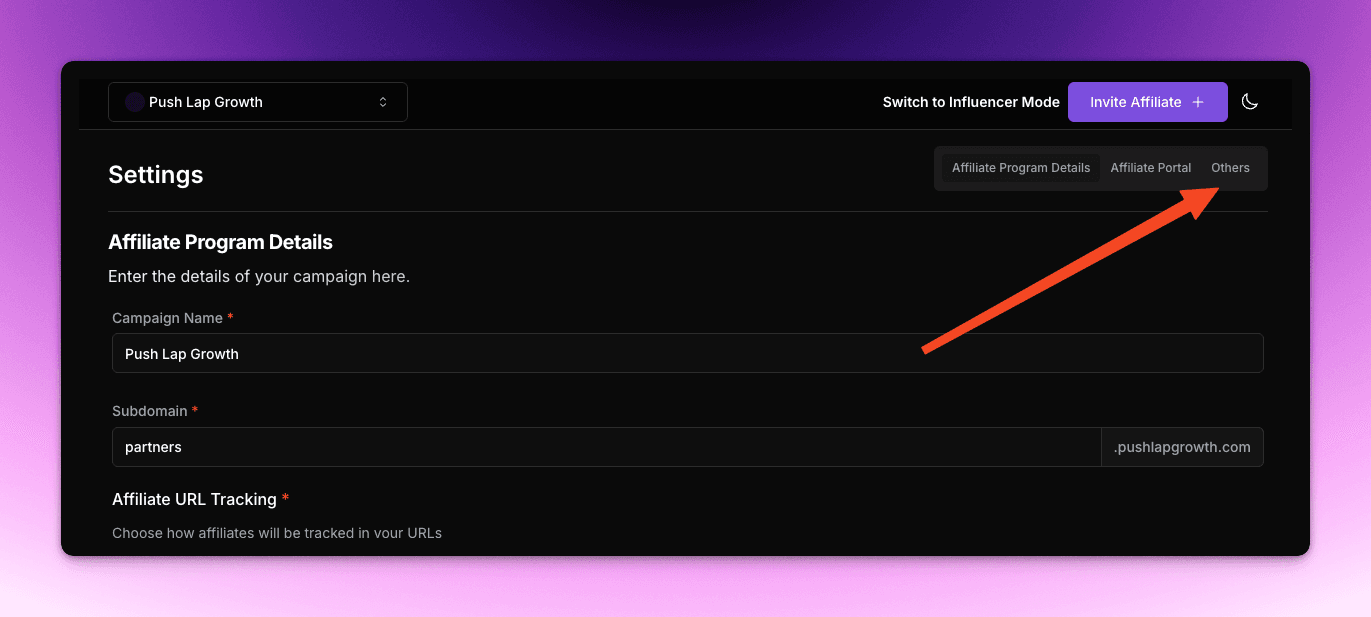Open the Push Lap Growth workspace dropdown
This screenshot has height=617, width=1371.
(257, 102)
